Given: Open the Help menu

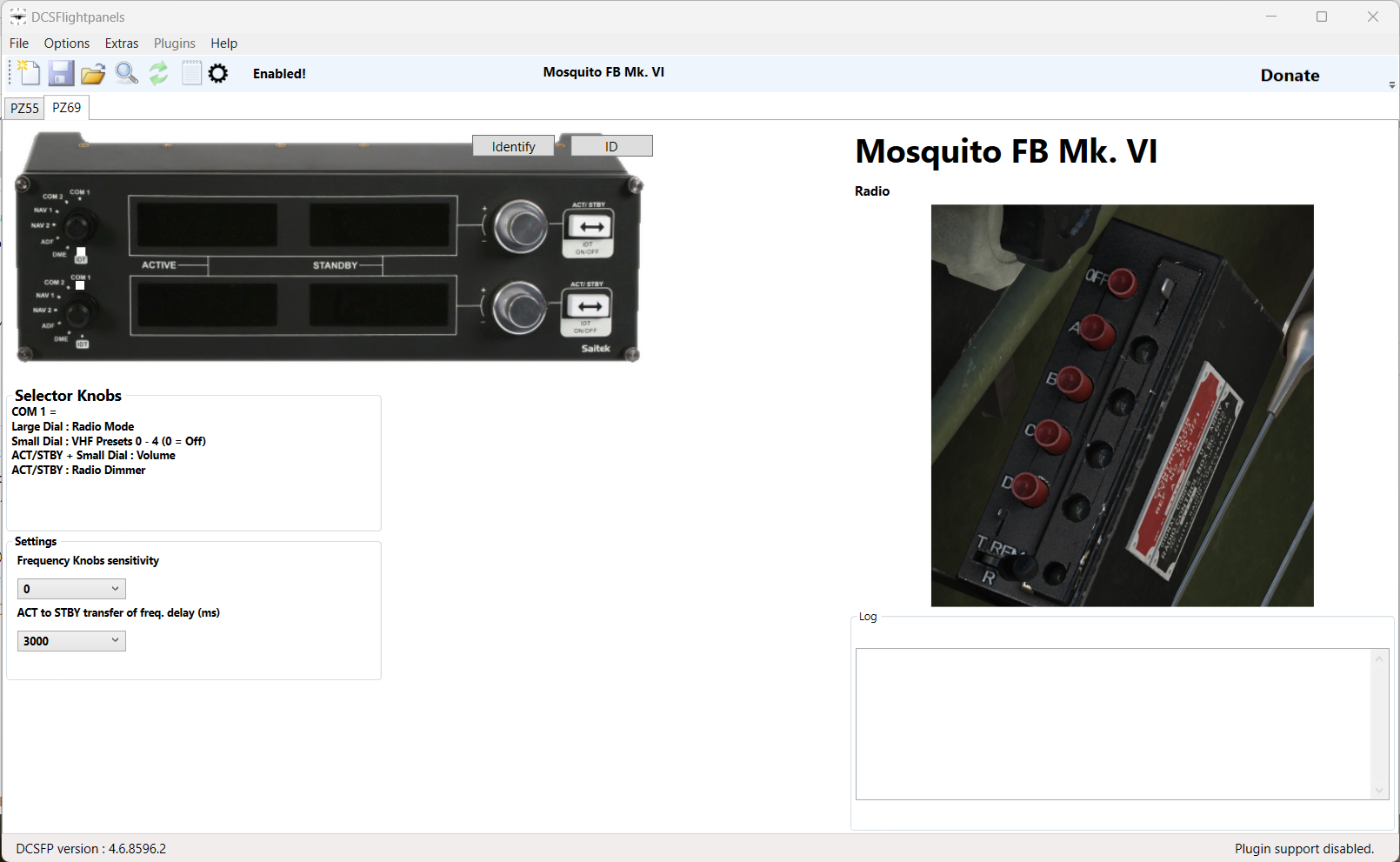Looking at the screenshot, I should [x=223, y=43].
